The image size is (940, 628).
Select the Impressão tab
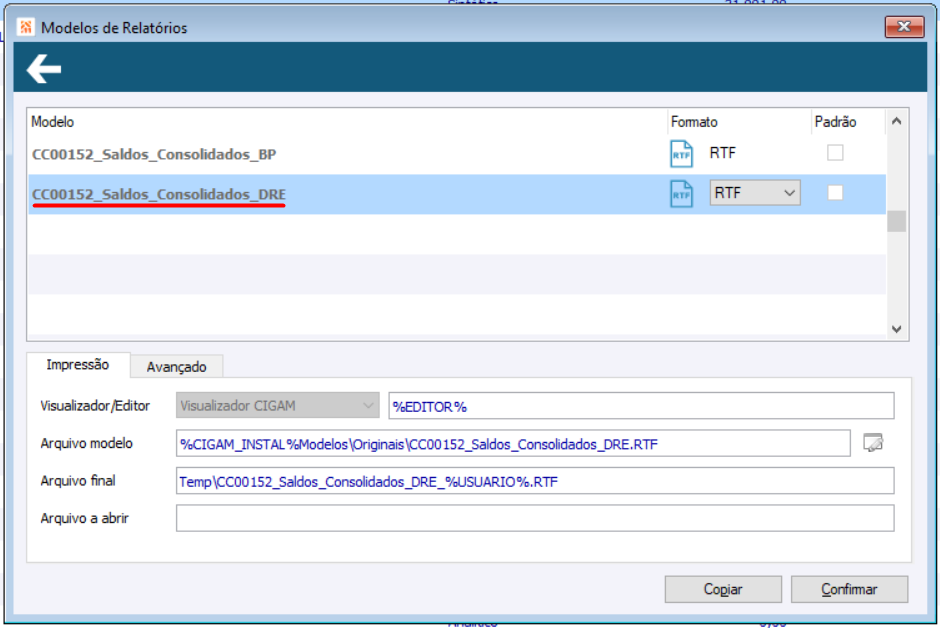tap(78, 365)
